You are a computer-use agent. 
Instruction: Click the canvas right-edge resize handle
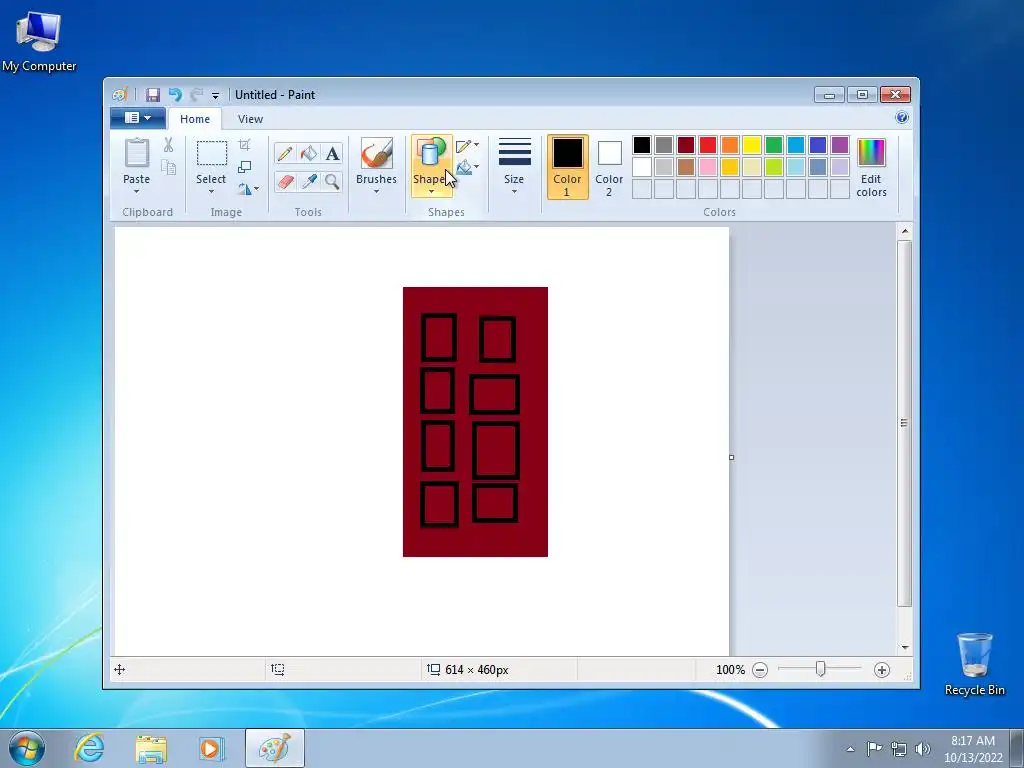click(731, 457)
